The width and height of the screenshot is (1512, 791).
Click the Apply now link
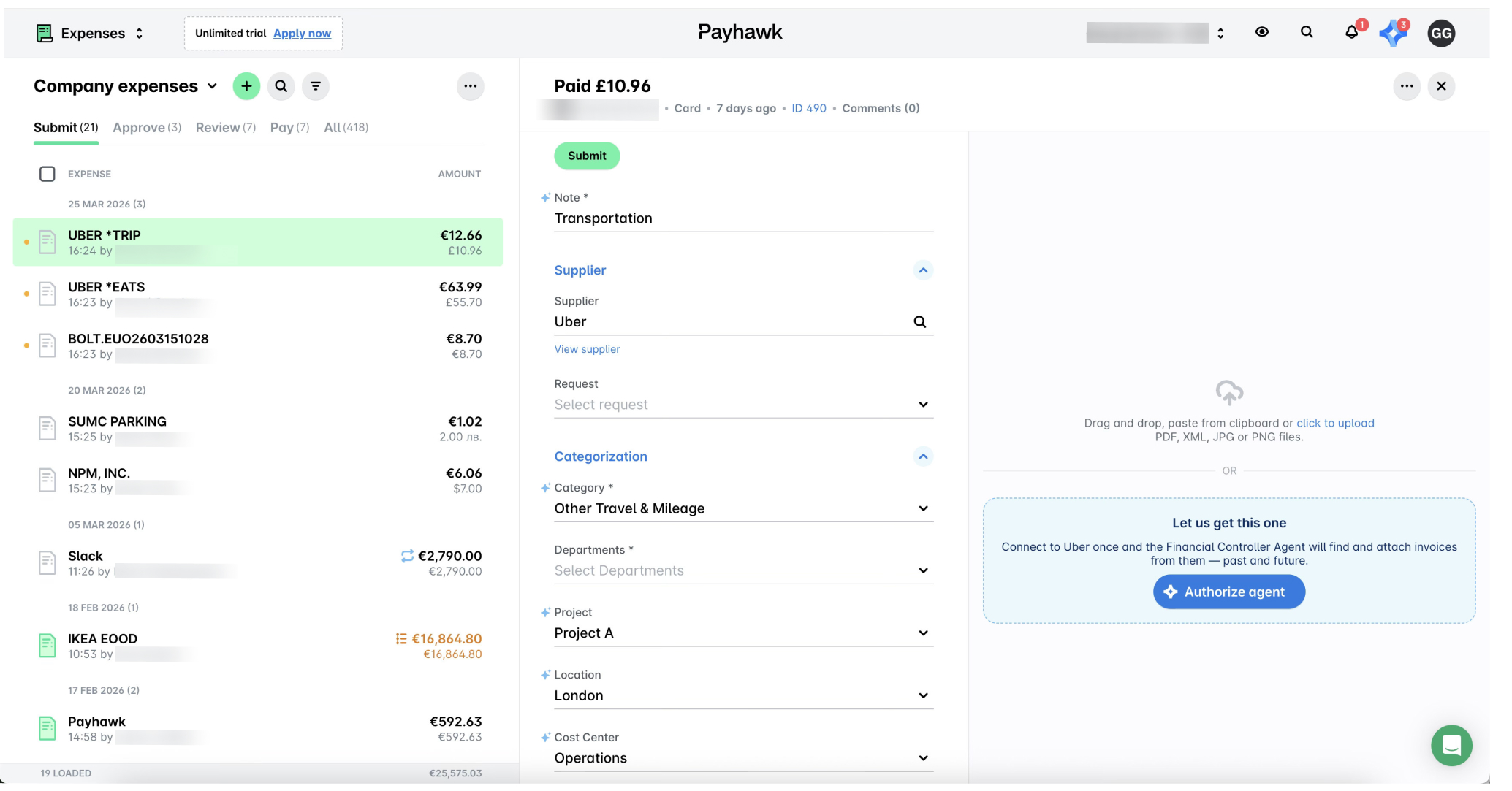tap(302, 33)
